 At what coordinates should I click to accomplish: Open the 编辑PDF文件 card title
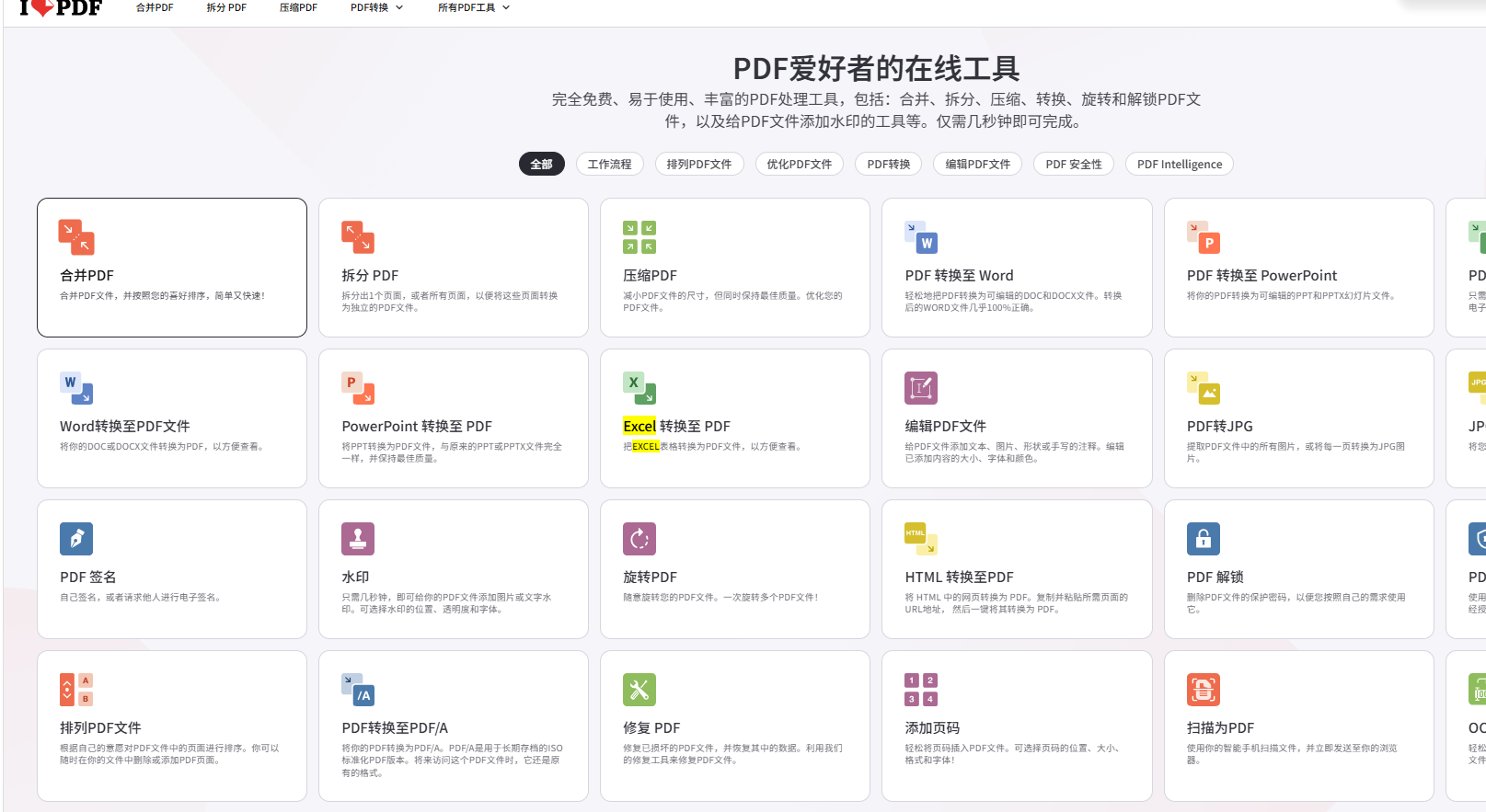point(945,426)
